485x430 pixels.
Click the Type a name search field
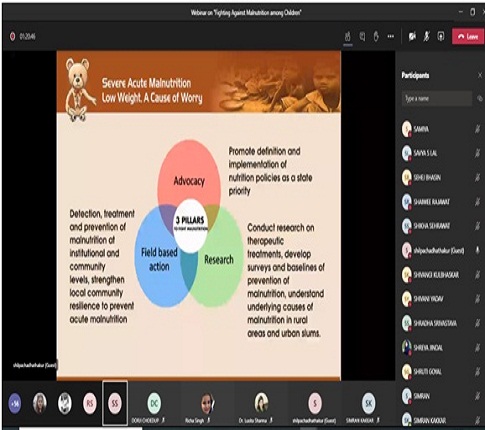(x=437, y=98)
